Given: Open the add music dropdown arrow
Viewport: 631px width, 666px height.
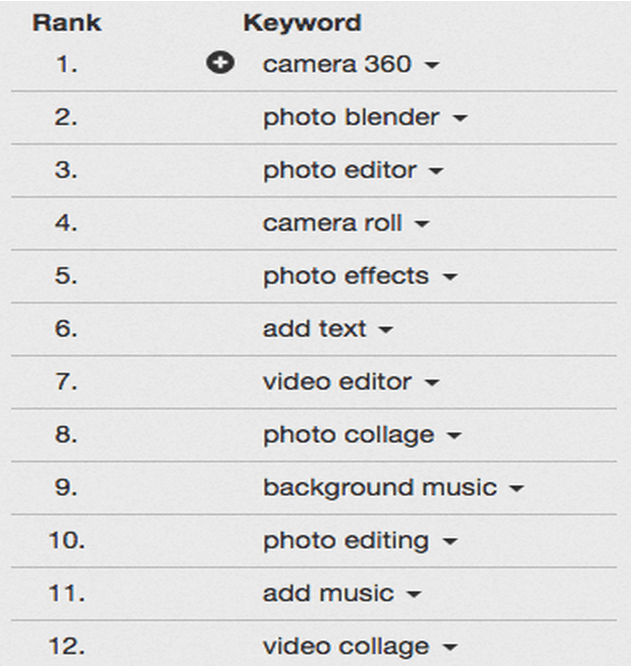Looking at the screenshot, I should click(x=414, y=596).
